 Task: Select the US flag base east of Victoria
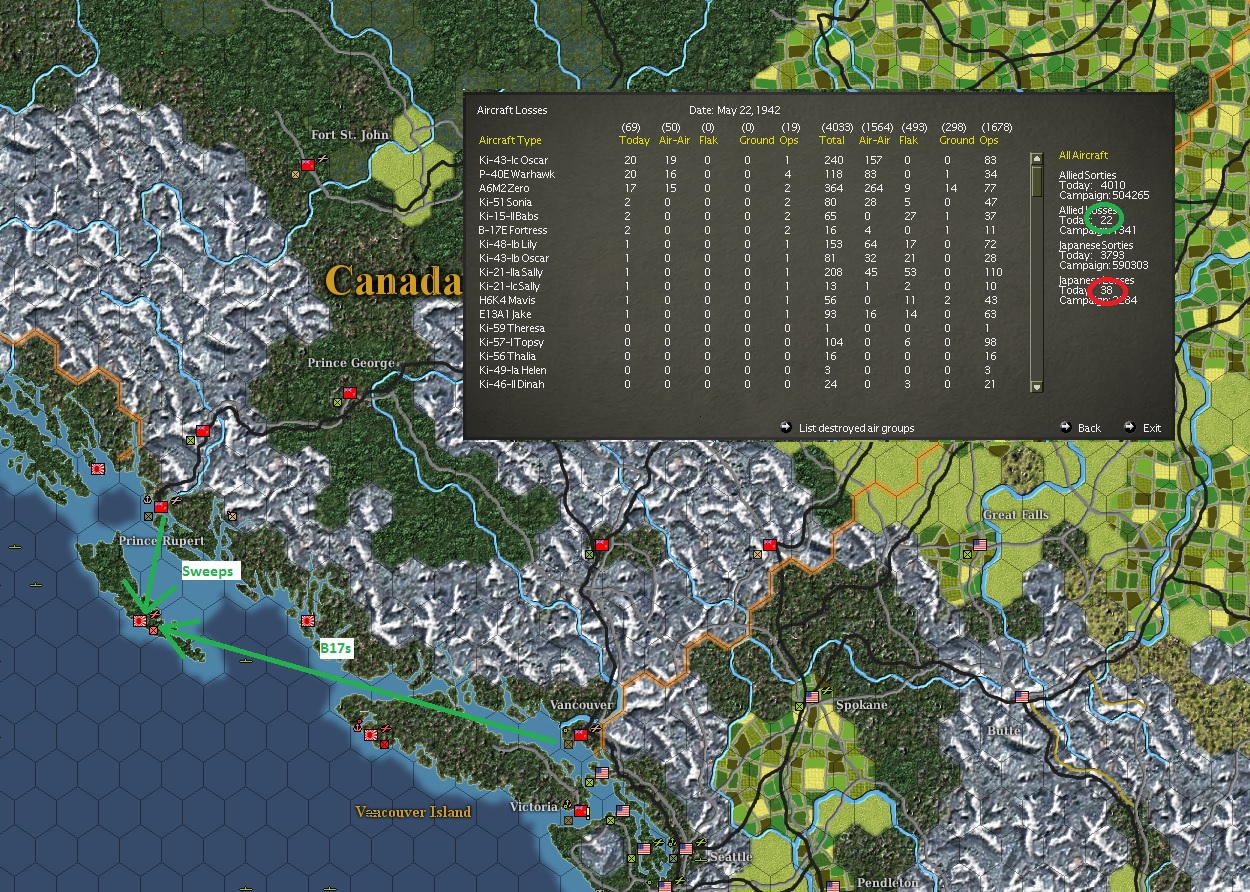(x=623, y=811)
